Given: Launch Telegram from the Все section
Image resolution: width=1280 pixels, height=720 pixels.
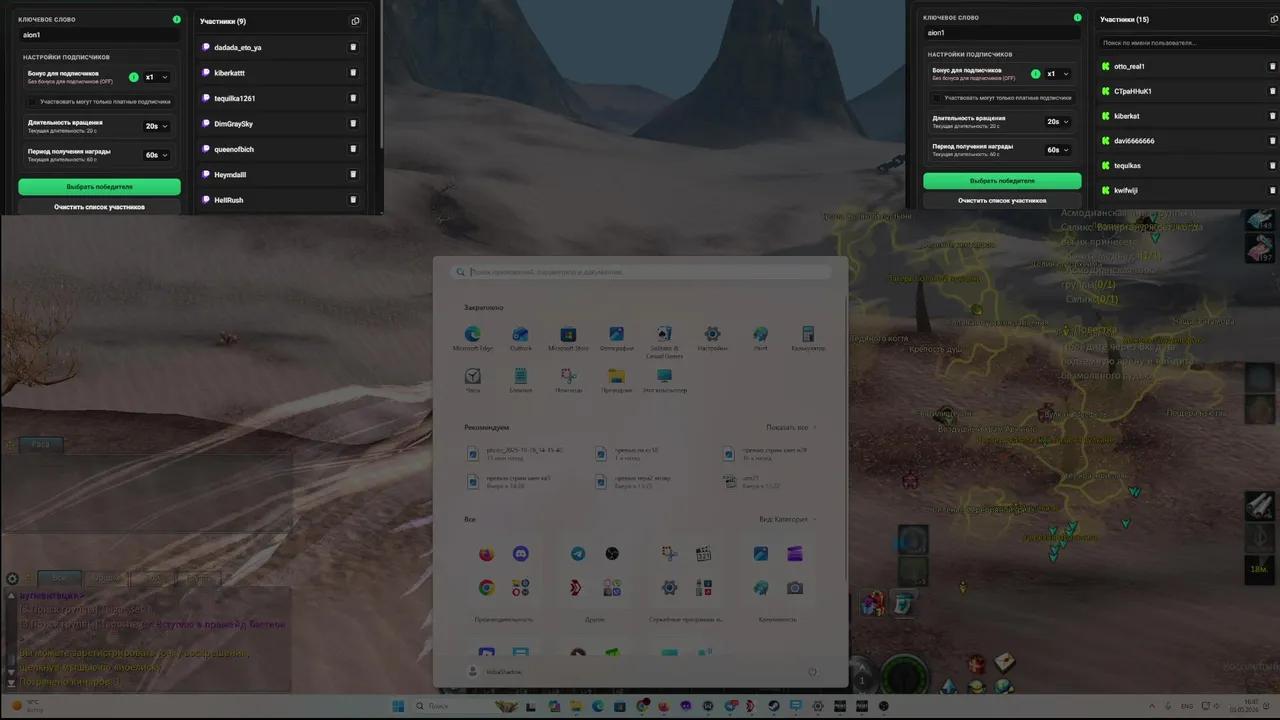Looking at the screenshot, I should (x=578, y=553).
